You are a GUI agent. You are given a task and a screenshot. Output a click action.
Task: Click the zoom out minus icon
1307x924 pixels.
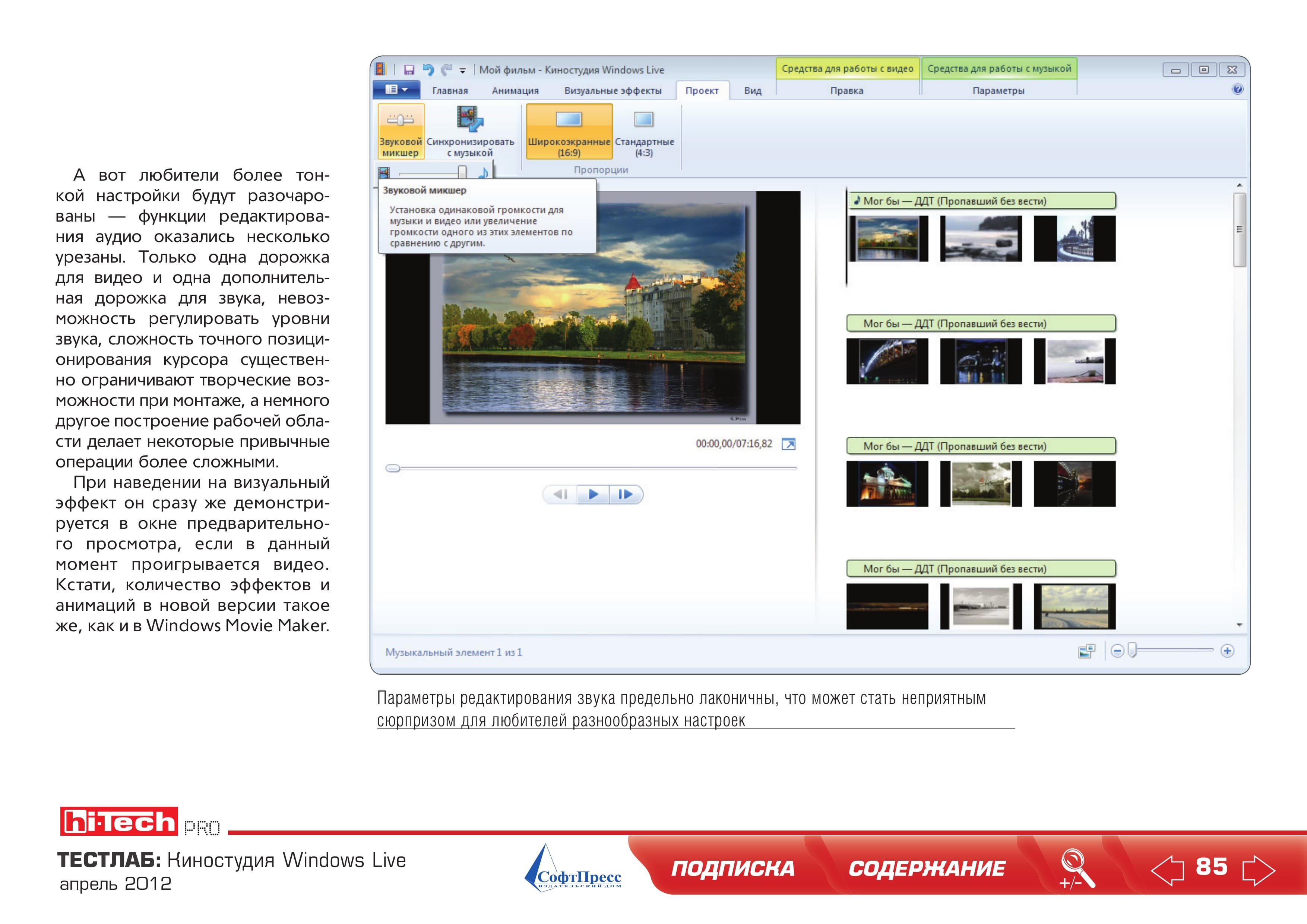[1117, 651]
